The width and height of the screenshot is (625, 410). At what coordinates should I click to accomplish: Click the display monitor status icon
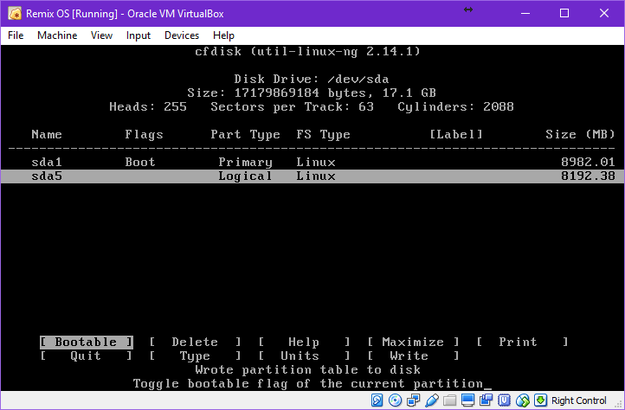(x=468, y=400)
